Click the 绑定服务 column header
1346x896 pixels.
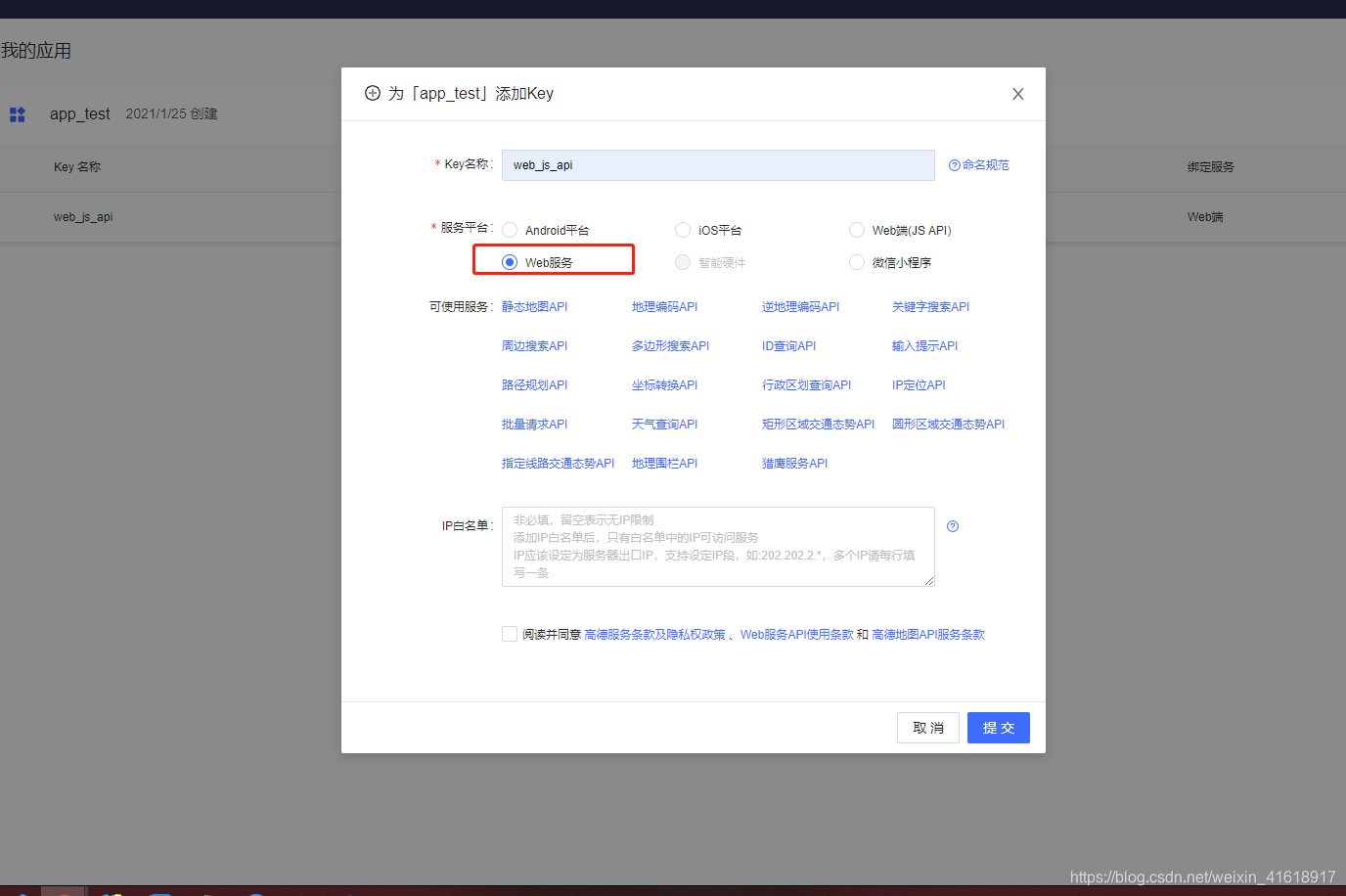pyautogui.click(x=1211, y=167)
